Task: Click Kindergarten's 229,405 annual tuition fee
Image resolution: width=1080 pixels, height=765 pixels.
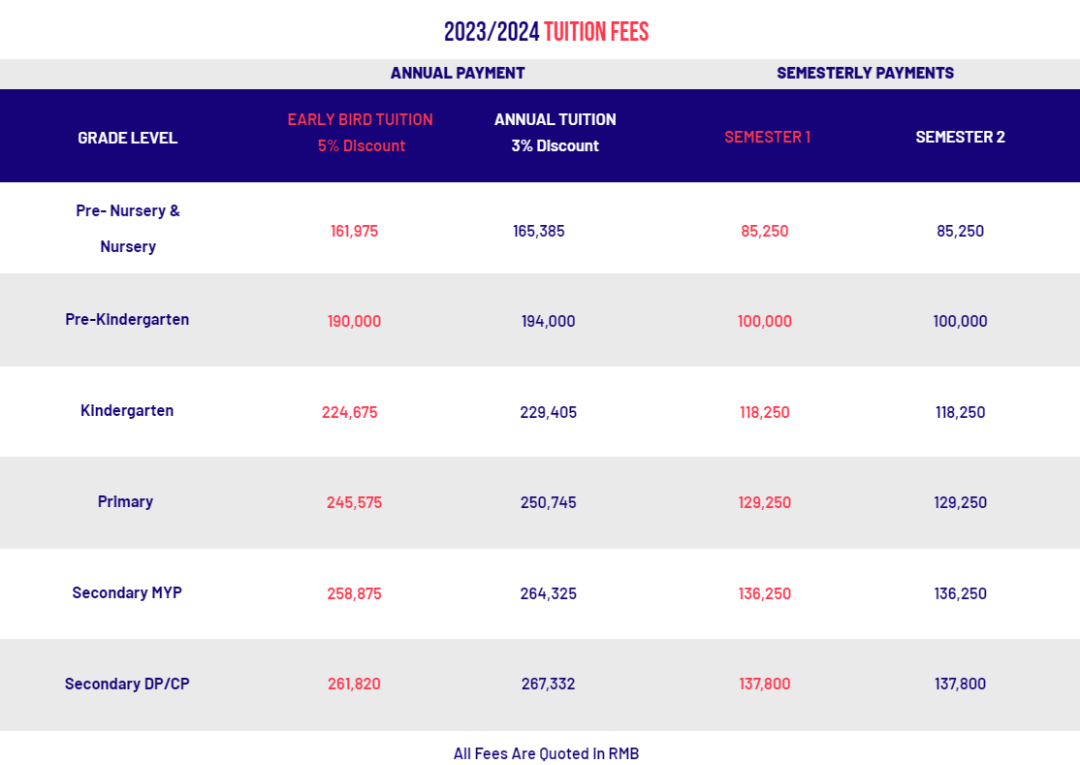Action: tap(548, 412)
